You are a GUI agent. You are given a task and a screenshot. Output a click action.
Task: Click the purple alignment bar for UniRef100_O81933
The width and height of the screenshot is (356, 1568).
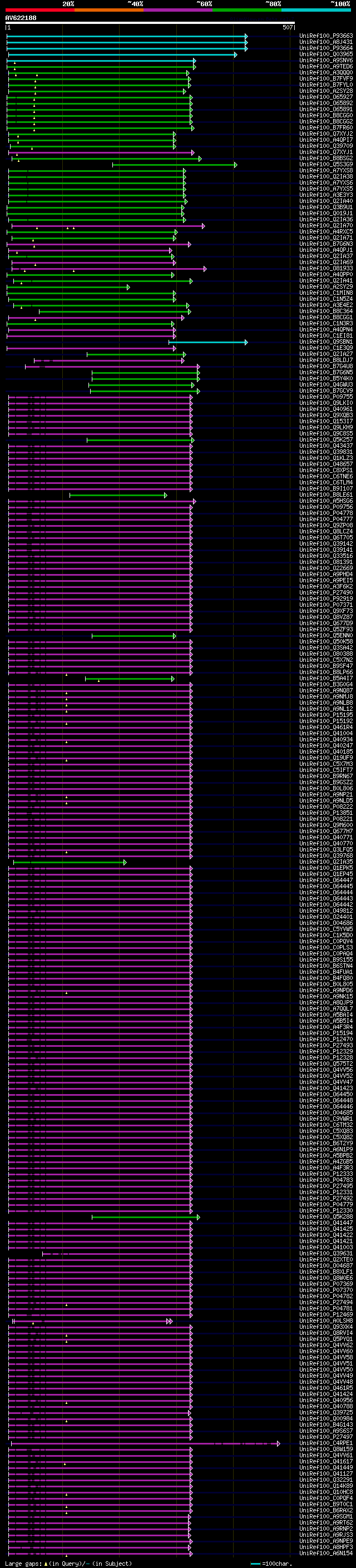109,269
